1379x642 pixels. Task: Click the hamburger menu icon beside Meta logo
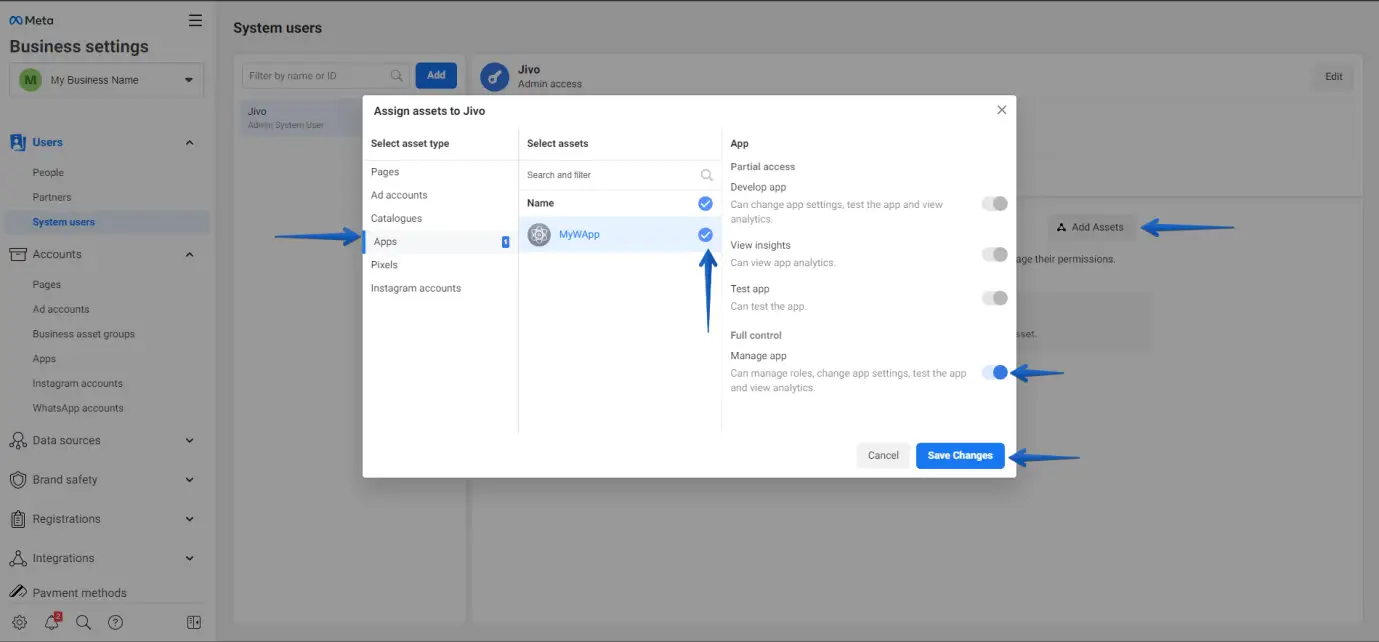(195, 20)
